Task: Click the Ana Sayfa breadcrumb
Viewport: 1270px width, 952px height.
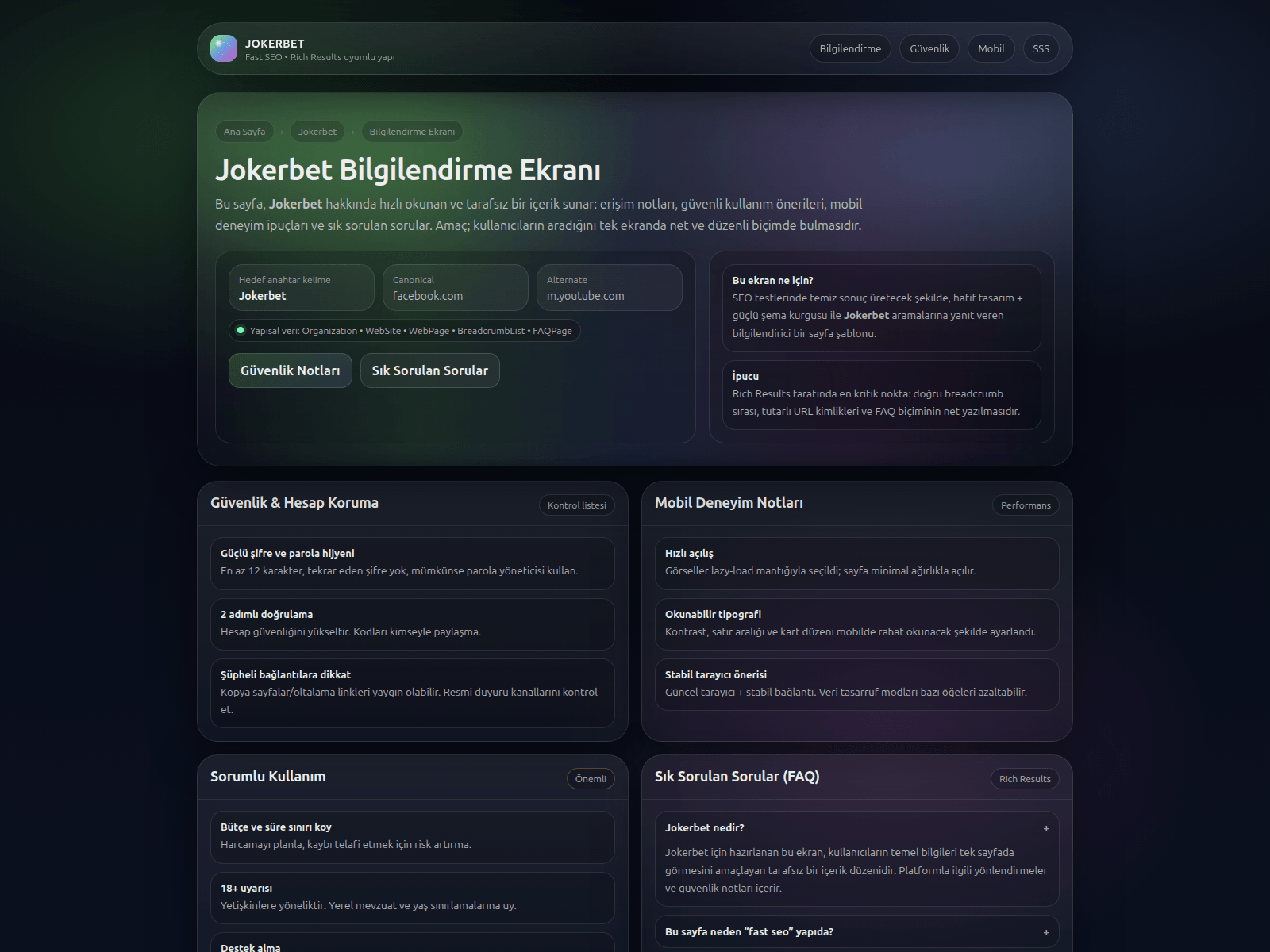Action: click(244, 132)
